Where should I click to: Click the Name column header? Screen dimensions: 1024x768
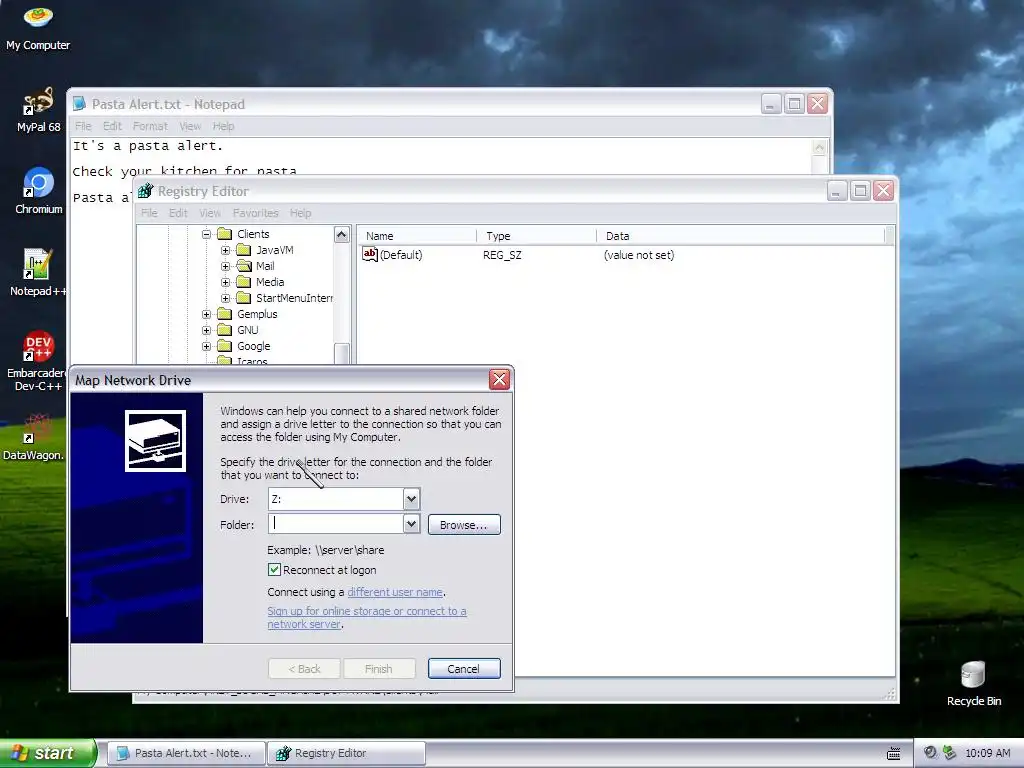pos(417,236)
